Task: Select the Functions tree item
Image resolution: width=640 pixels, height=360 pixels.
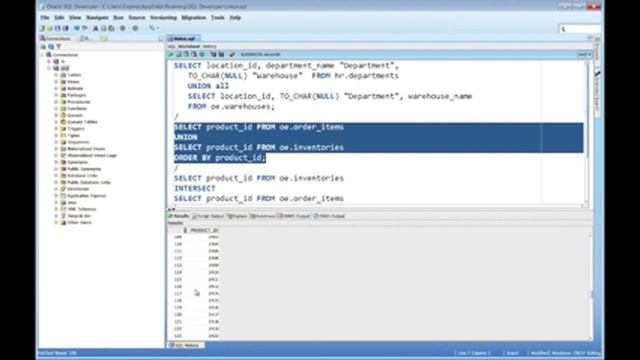Action: (77, 109)
